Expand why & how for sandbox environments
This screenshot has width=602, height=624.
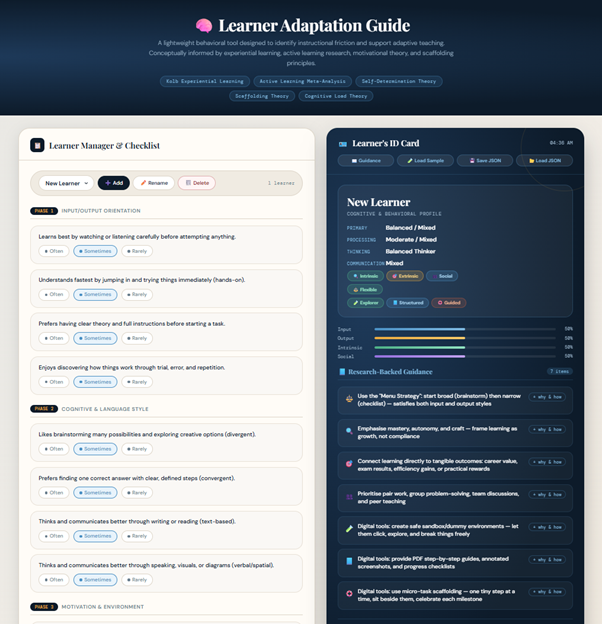pyautogui.click(x=547, y=527)
